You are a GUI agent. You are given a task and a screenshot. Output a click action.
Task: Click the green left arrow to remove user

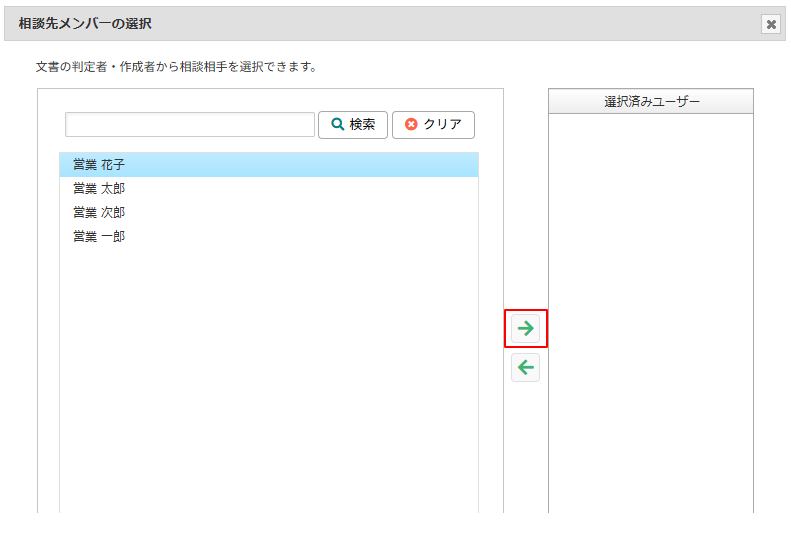526,368
